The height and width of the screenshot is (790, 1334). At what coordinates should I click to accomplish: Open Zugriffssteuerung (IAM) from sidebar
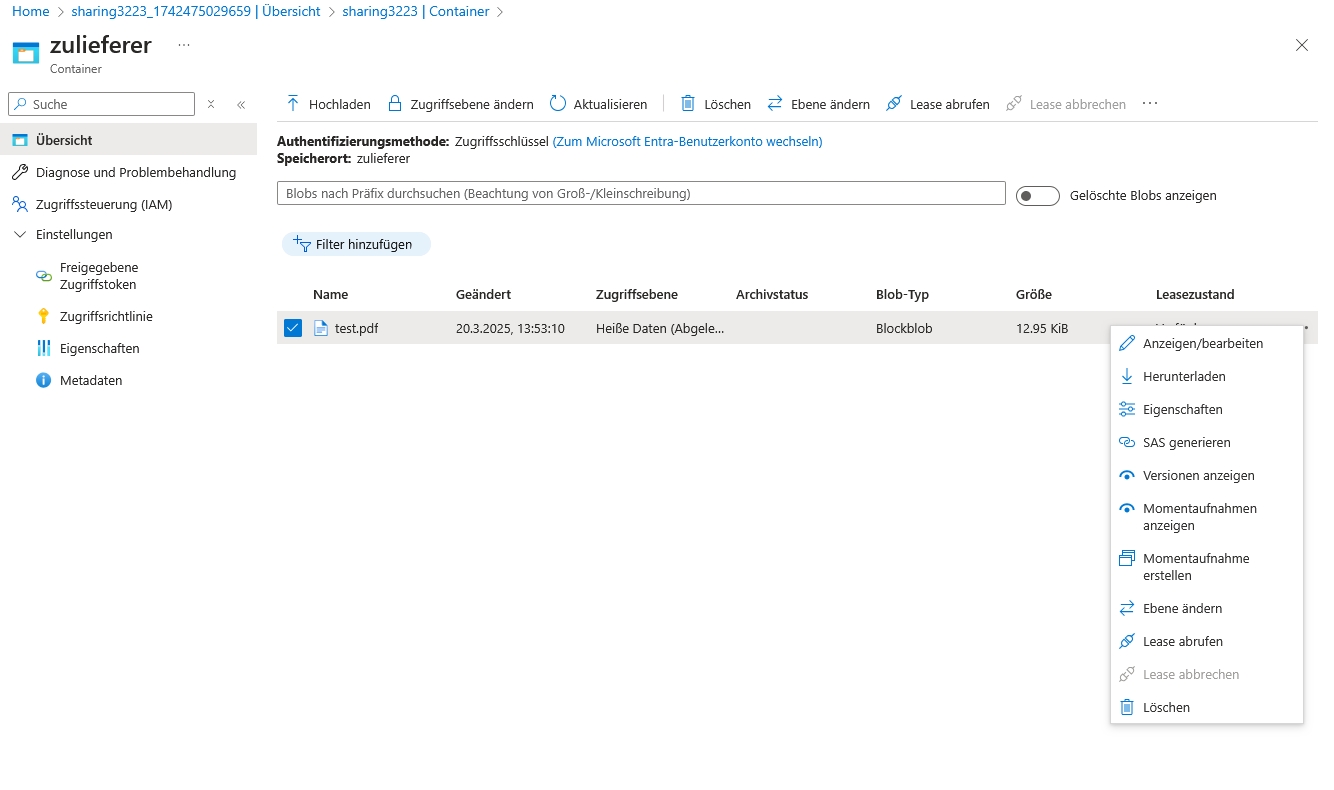click(103, 204)
